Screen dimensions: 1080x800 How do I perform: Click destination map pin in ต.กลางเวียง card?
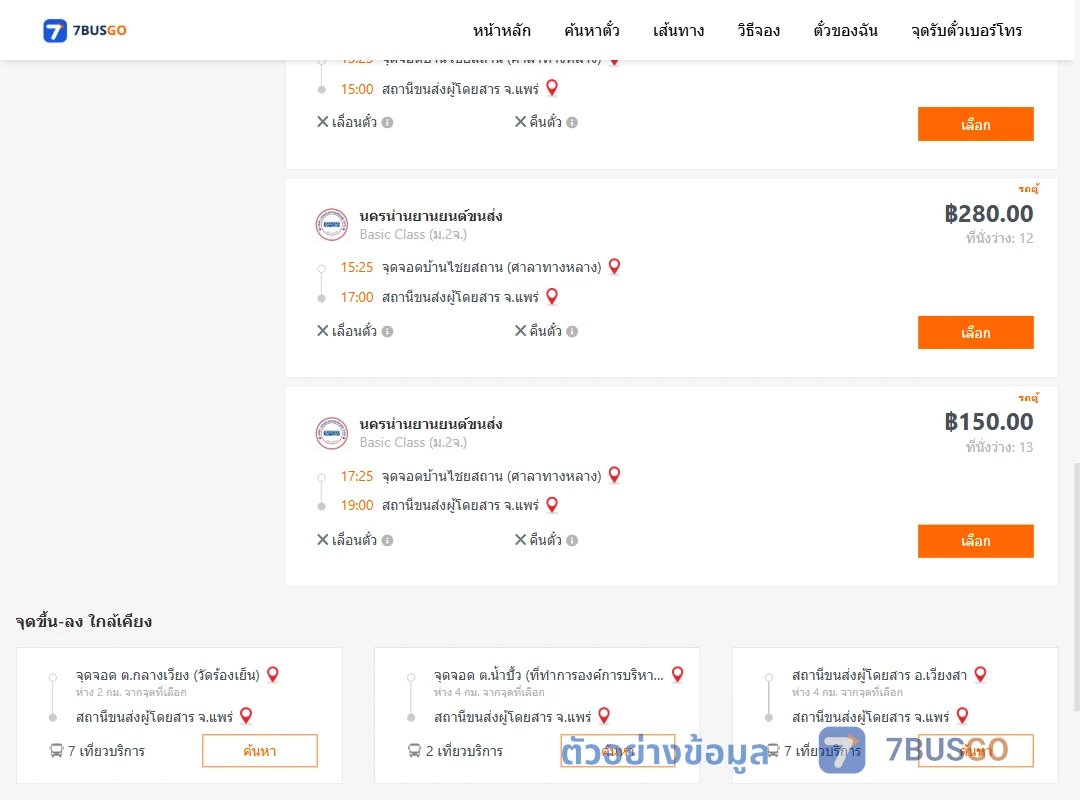click(x=246, y=716)
